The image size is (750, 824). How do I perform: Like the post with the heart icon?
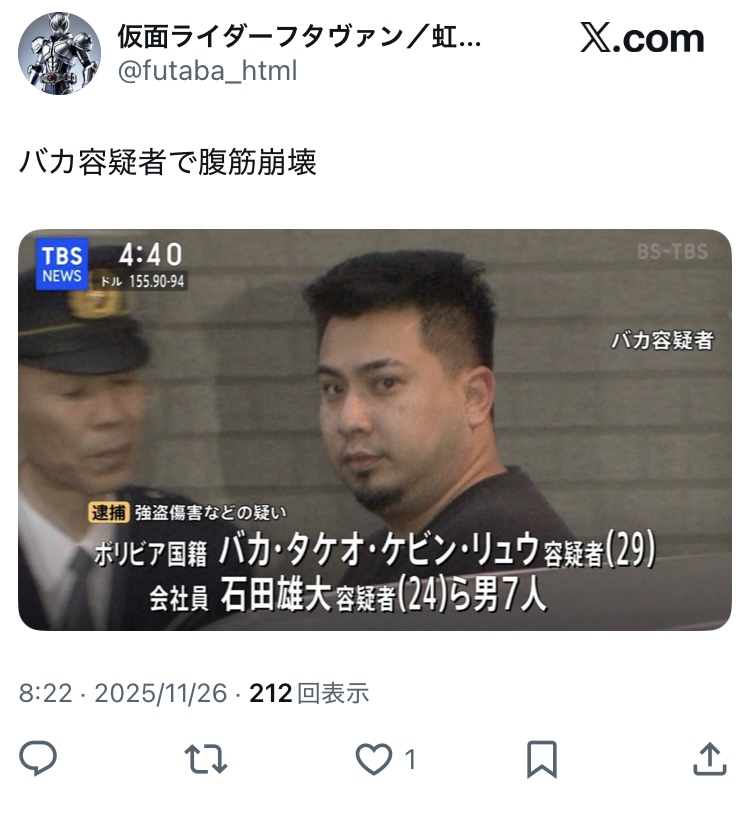click(374, 759)
